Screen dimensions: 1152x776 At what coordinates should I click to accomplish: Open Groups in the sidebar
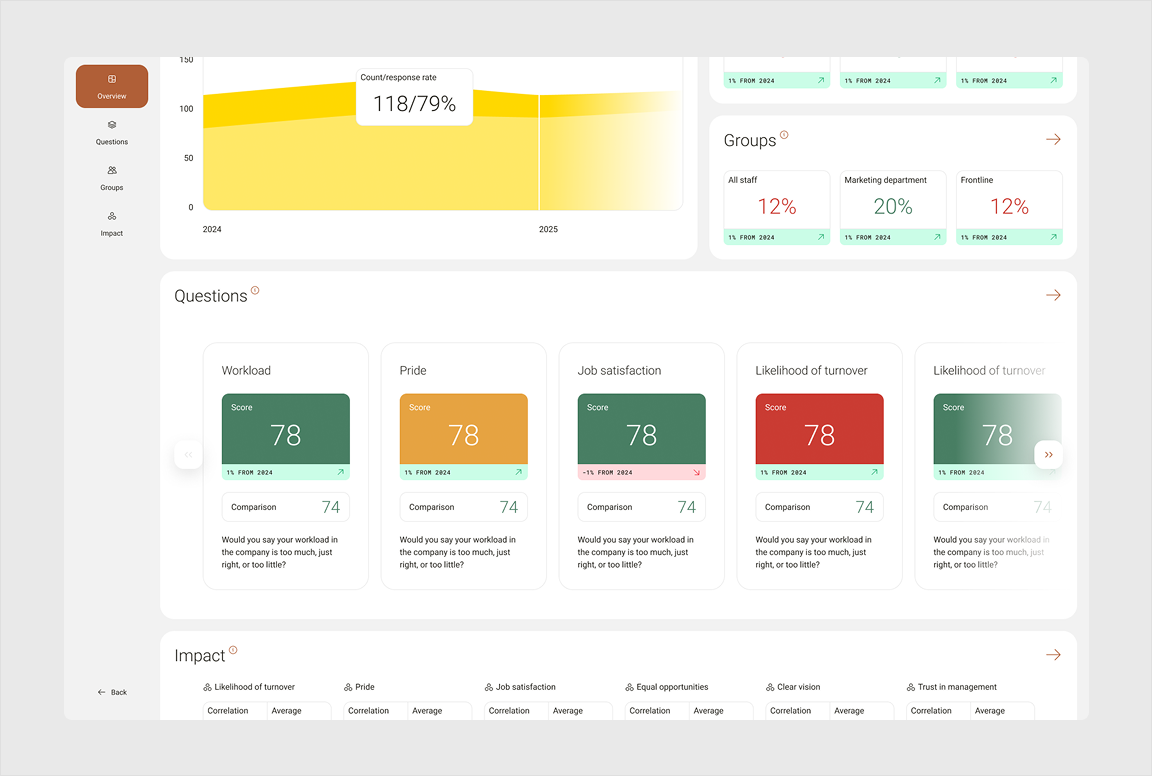112,178
